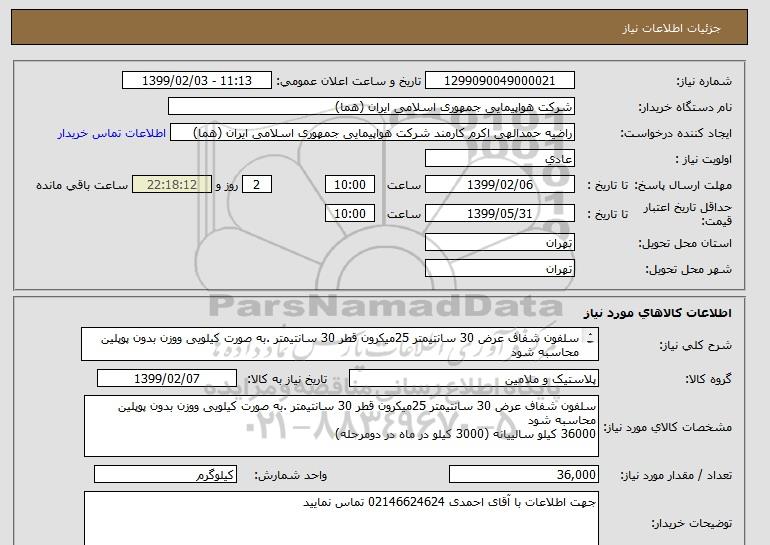Click the countdown timer 22:18:12
The height and width of the screenshot is (545, 770).
pyautogui.click(x=172, y=185)
